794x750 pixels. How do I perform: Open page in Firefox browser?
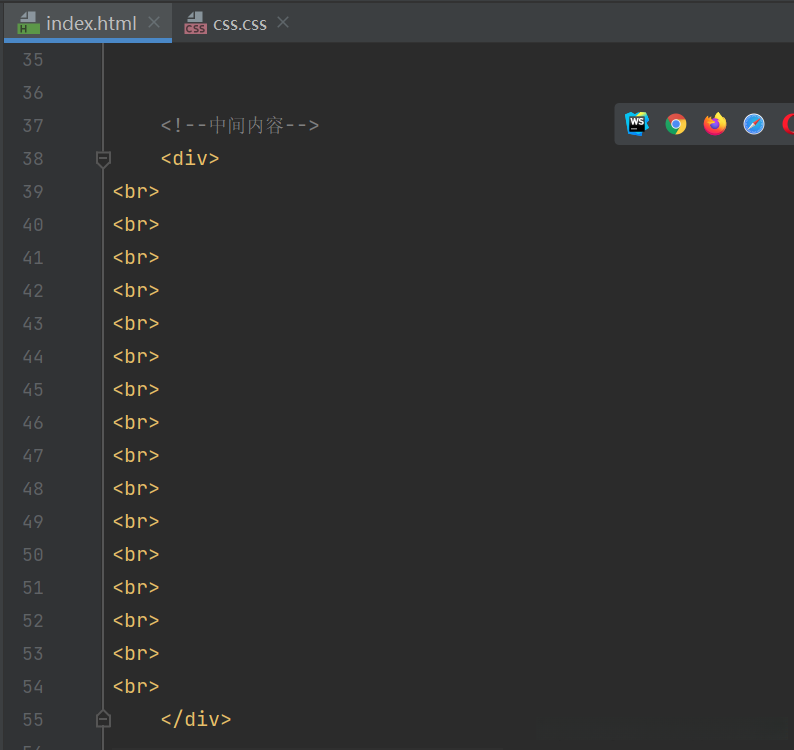[x=714, y=124]
